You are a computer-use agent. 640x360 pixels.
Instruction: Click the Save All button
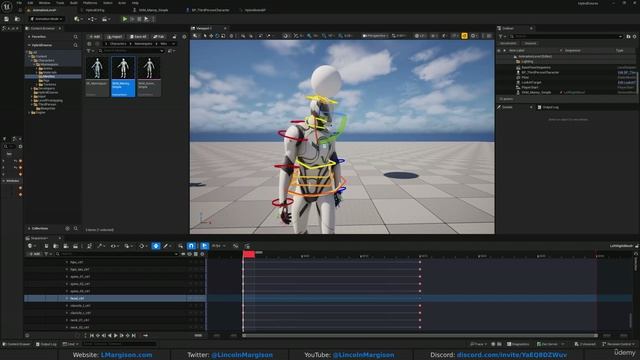(138, 37)
